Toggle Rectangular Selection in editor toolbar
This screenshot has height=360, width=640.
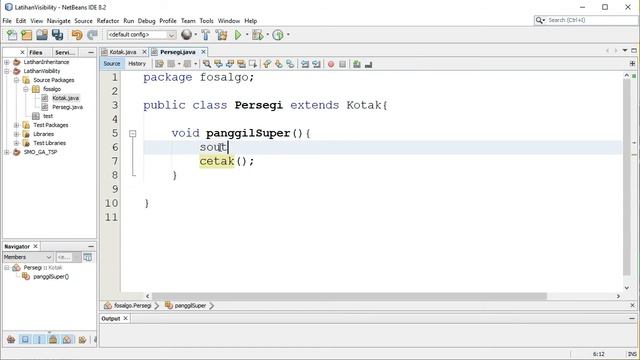[253, 64]
